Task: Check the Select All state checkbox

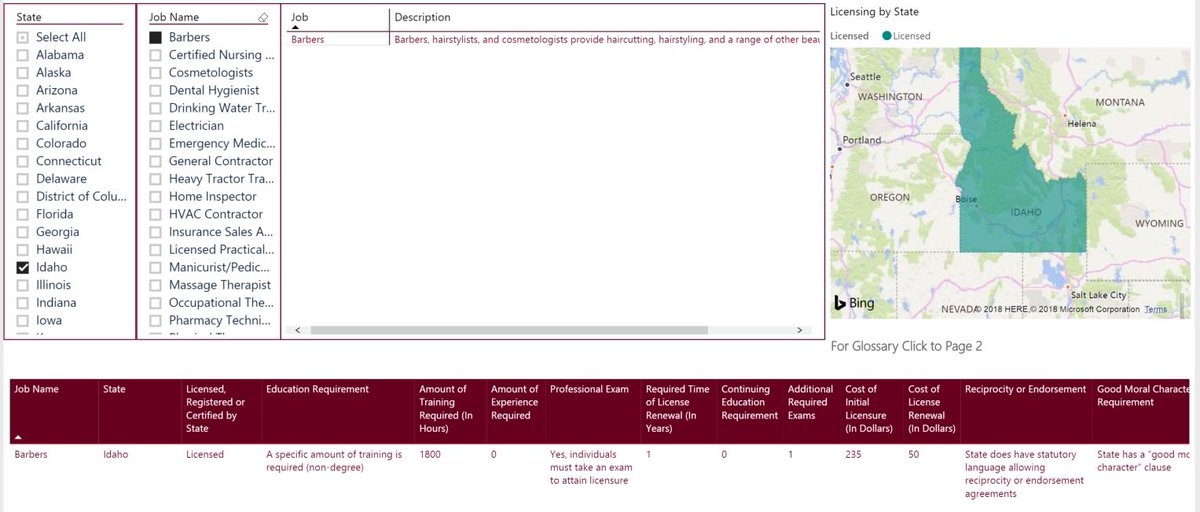Action: [23, 37]
